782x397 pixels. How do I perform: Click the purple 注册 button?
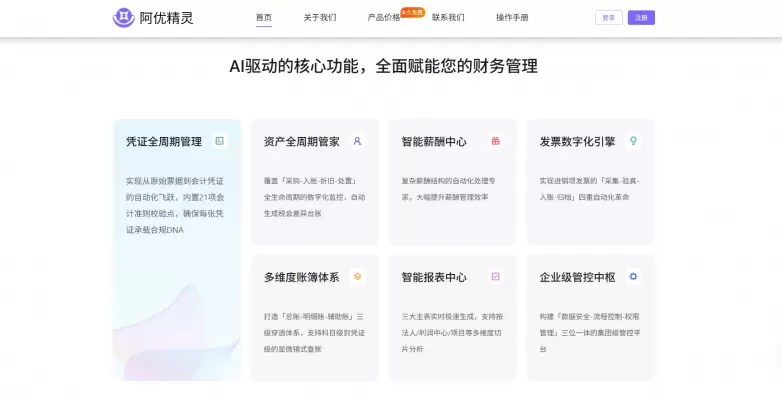(x=641, y=17)
